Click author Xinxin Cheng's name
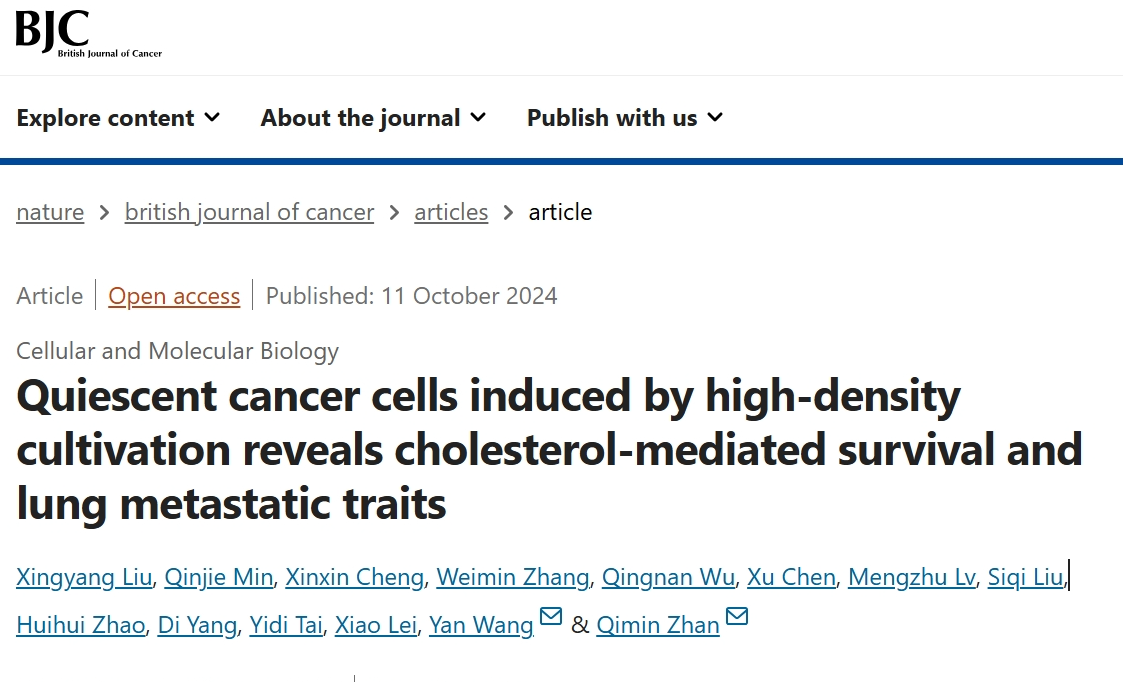This screenshot has height=682, width=1123. (355, 577)
